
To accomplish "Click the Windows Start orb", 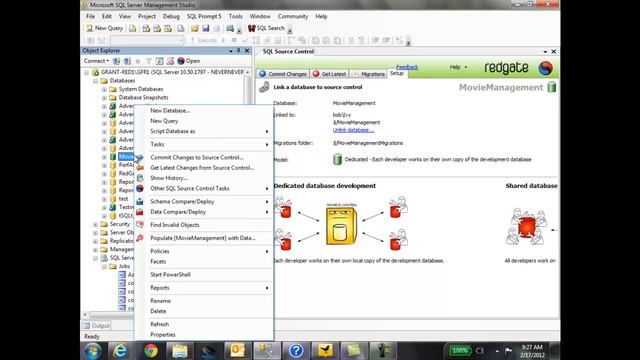I will point(93,351).
